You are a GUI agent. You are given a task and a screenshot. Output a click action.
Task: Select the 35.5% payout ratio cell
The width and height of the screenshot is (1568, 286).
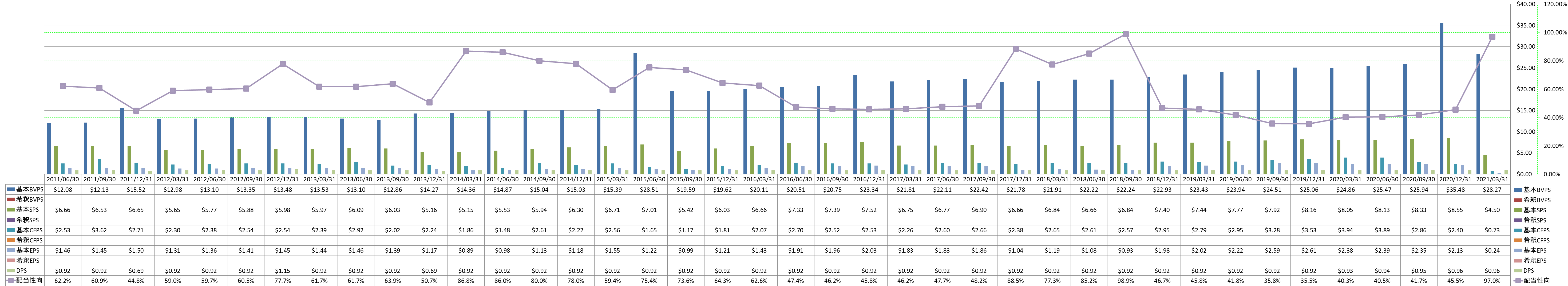pos(1309,280)
